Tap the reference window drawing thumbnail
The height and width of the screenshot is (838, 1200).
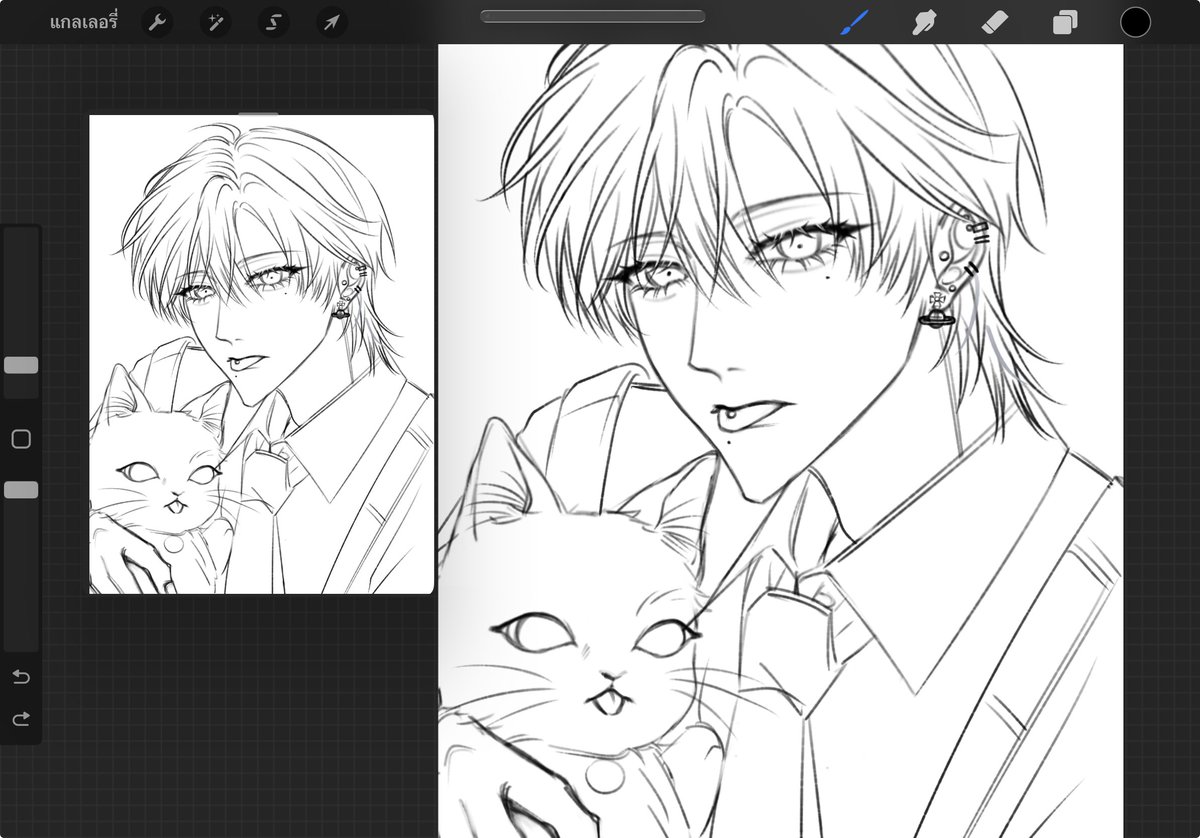261,354
